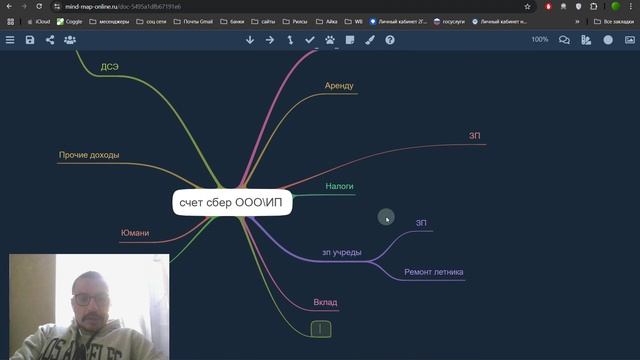Select the зп учреды node
This screenshot has width=640, height=360.
tap(342, 252)
